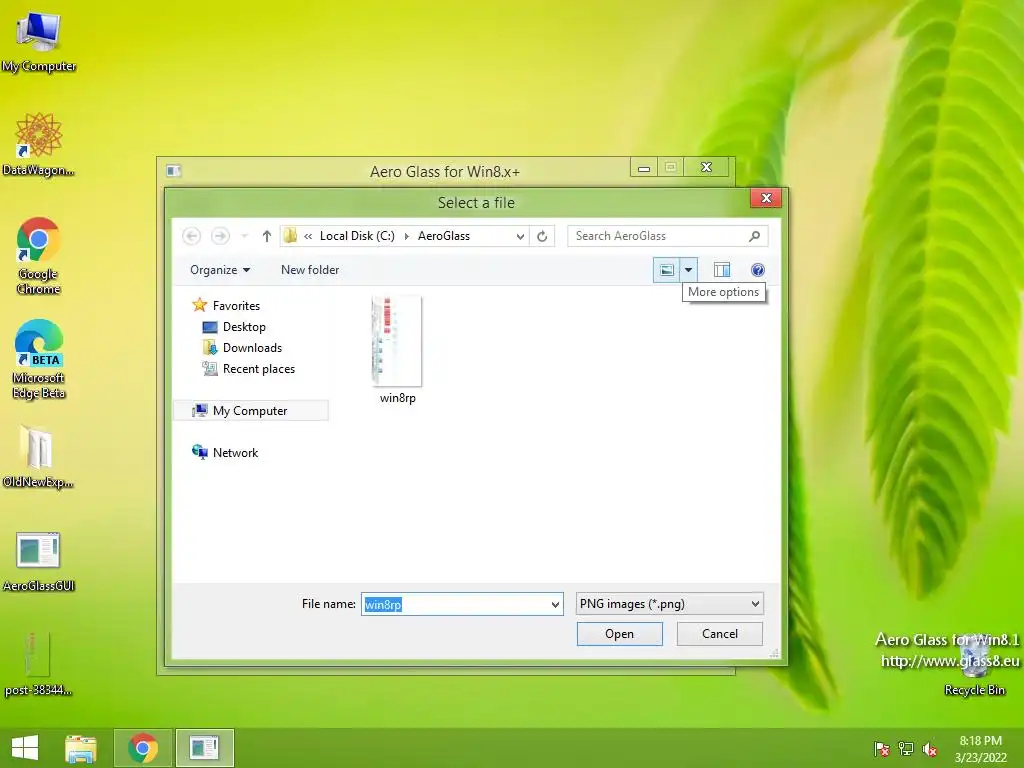Click the Cancel button
Screen dimensions: 1024x768
click(720, 633)
